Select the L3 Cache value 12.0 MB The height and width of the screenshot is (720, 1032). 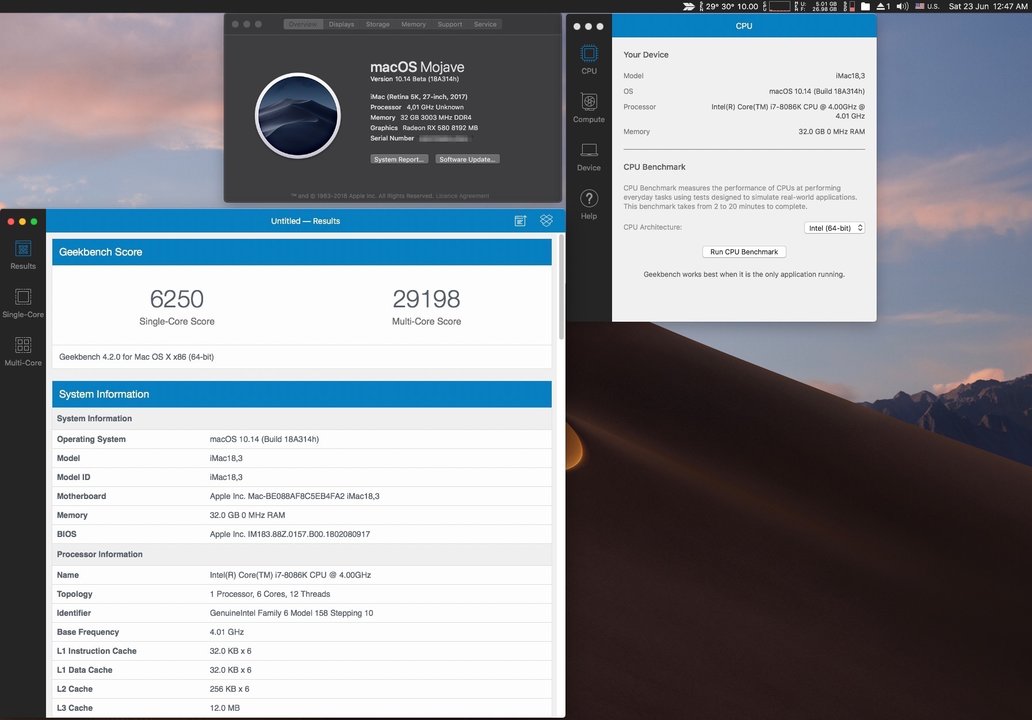click(224, 708)
